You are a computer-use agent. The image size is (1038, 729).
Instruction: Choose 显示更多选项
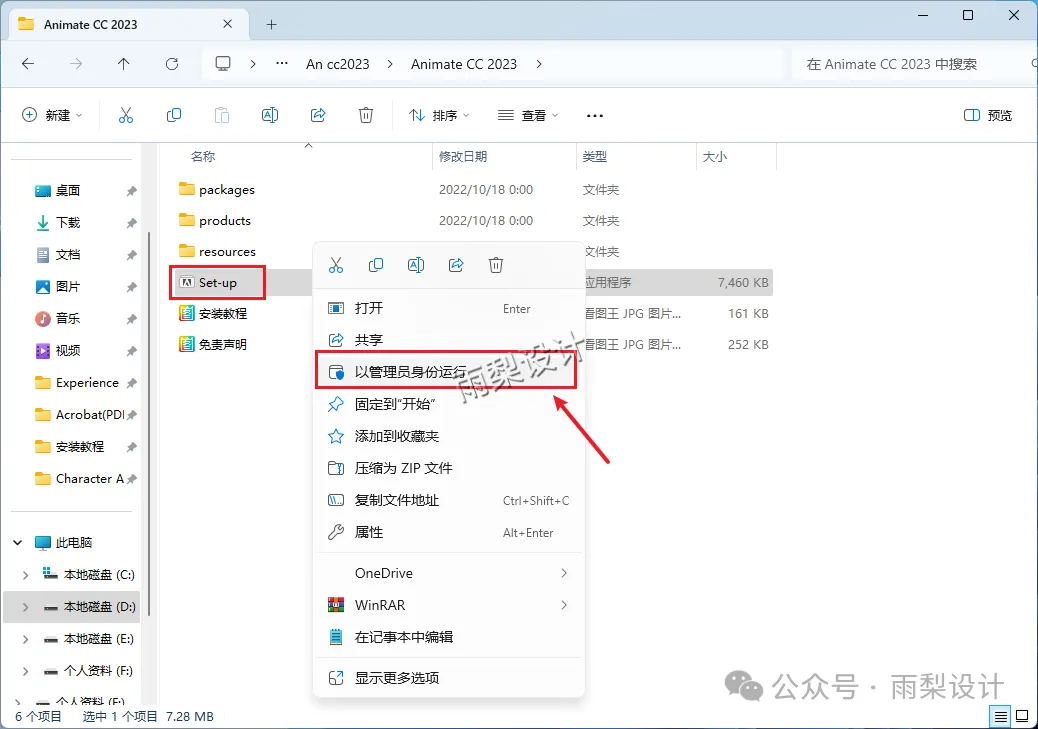[449, 678]
